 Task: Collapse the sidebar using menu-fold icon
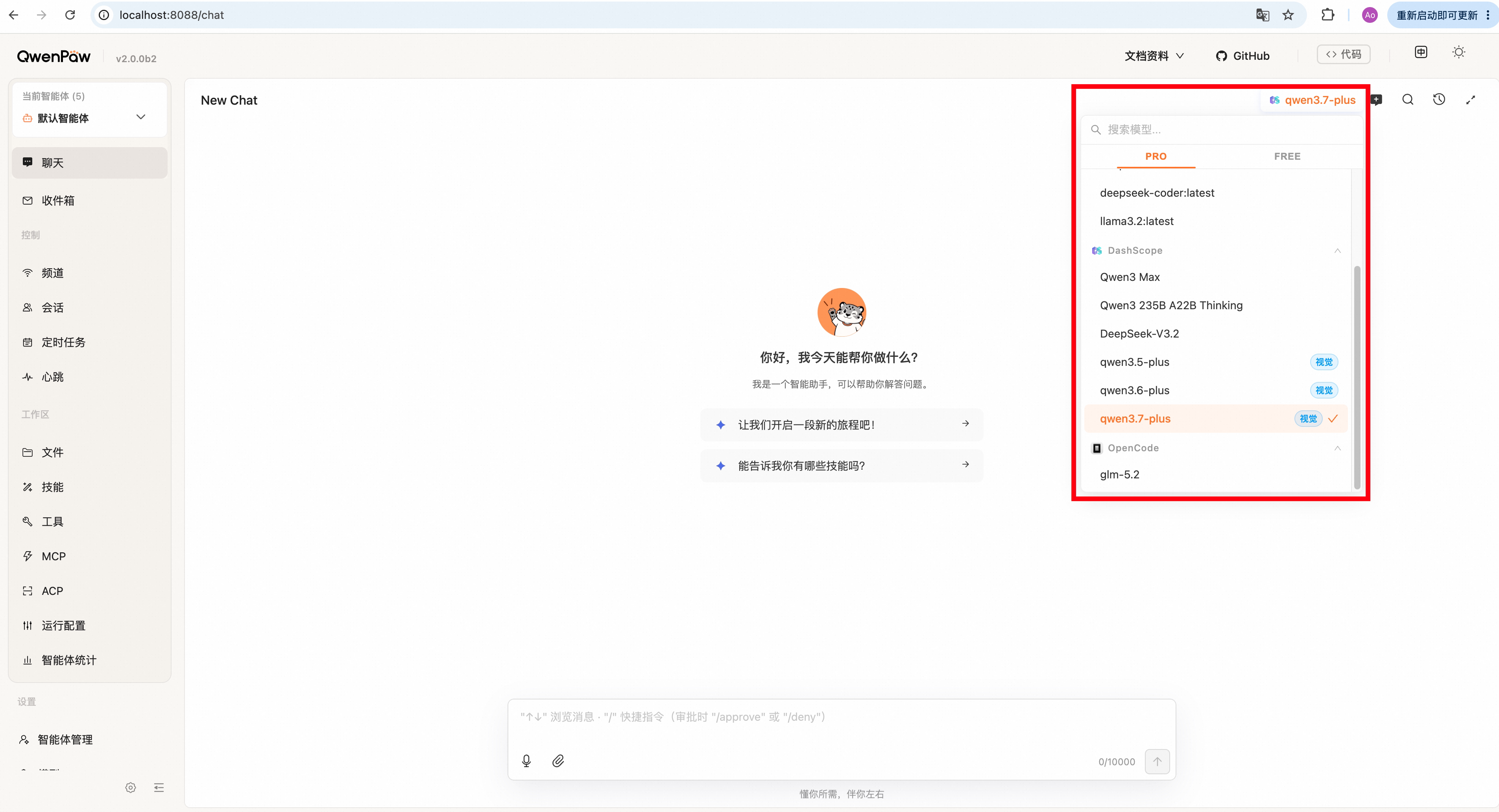click(x=159, y=788)
